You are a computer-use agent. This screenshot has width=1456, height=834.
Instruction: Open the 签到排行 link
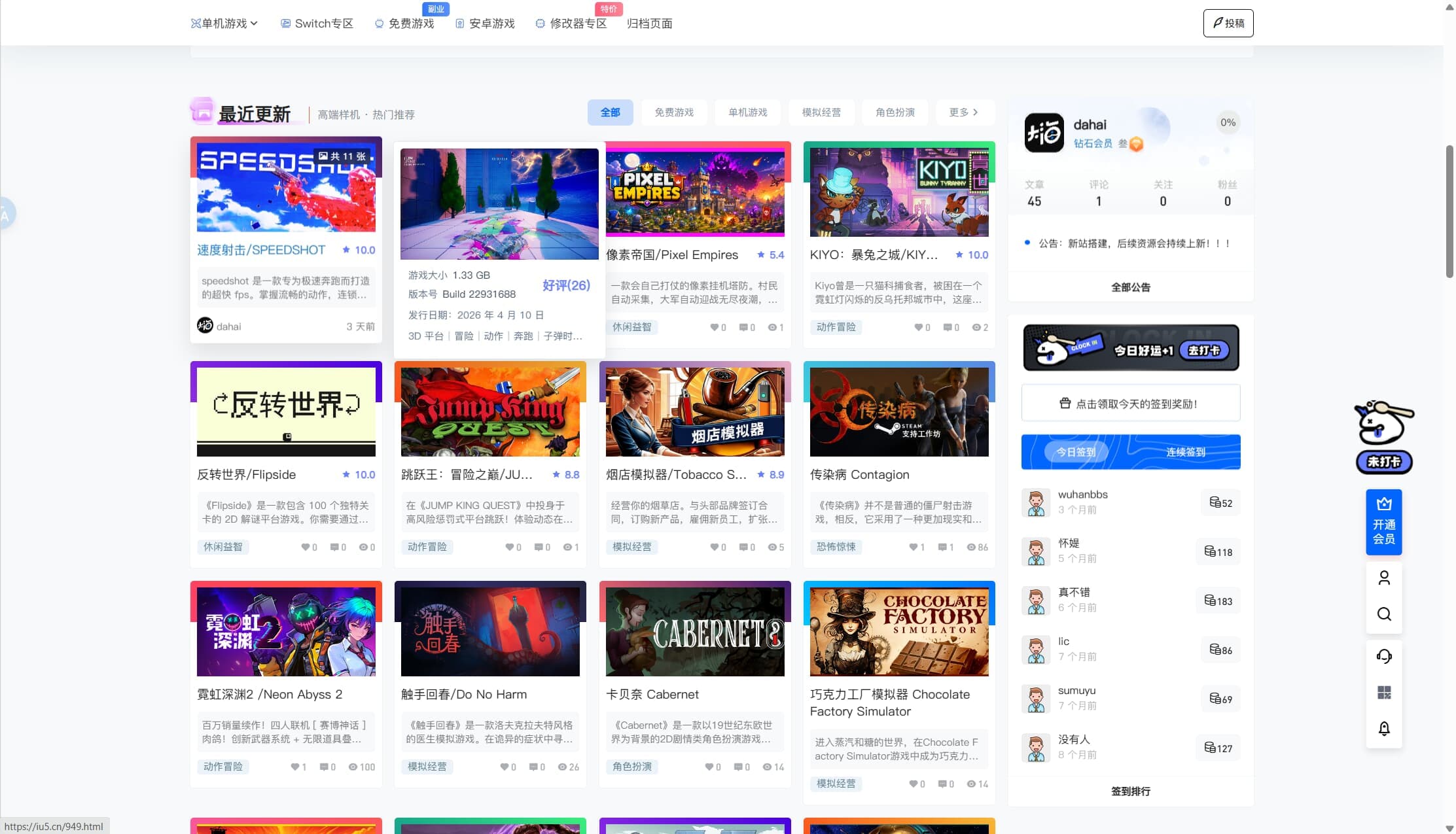(1131, 791)
